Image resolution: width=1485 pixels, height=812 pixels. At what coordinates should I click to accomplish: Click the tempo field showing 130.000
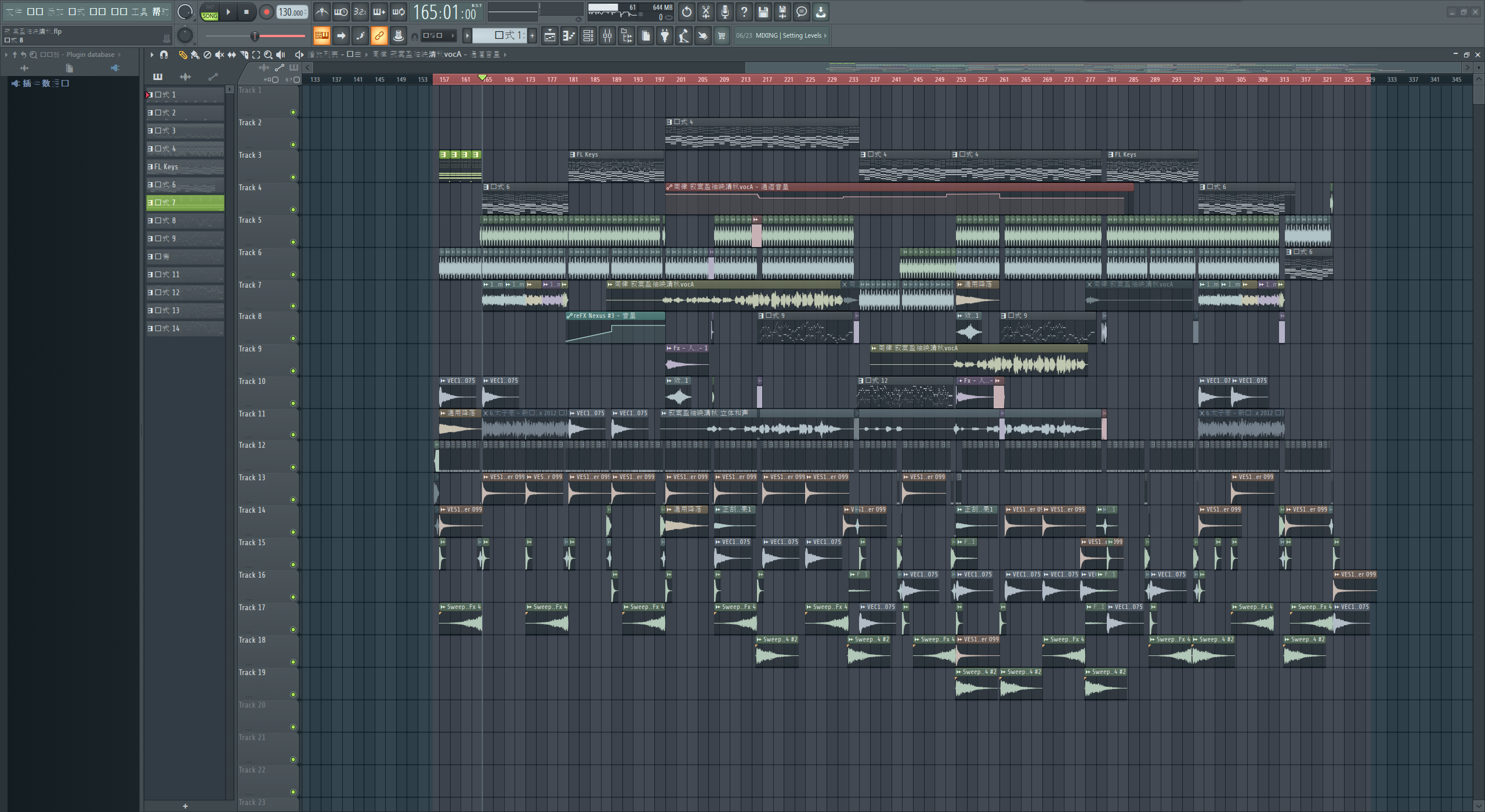point(292,12)
